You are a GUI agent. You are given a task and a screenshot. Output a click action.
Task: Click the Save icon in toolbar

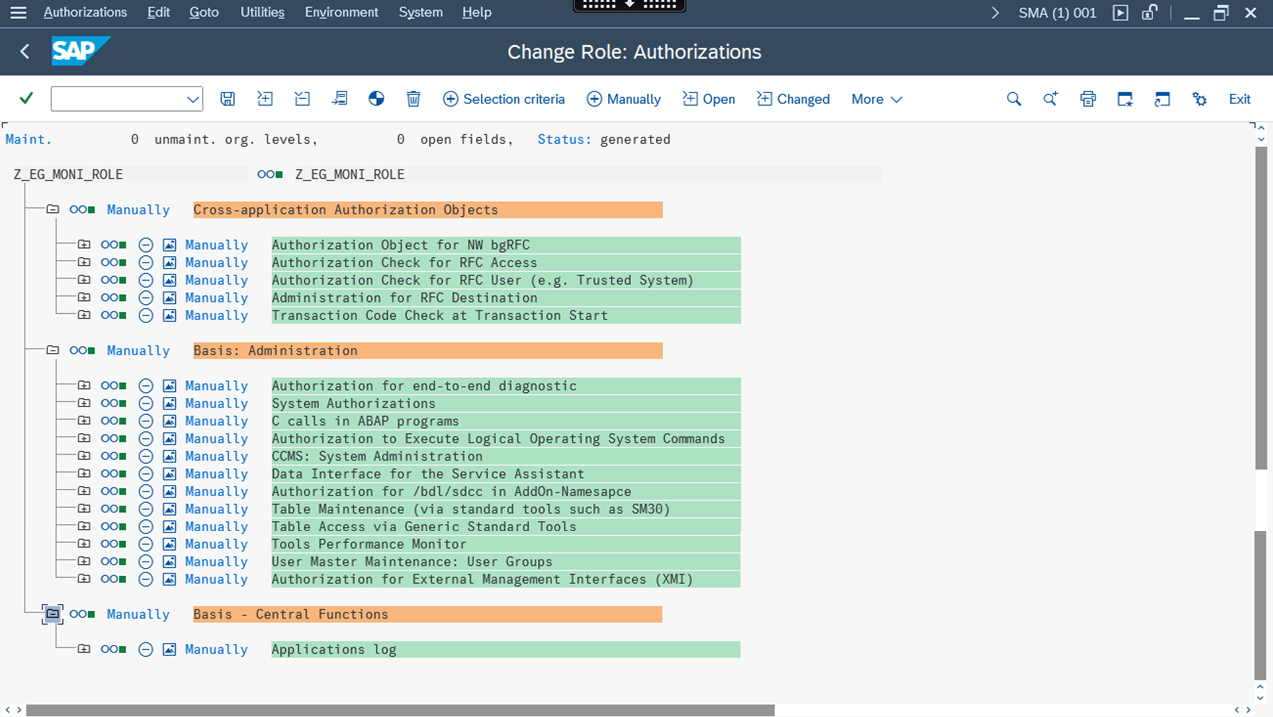click(x=228, y=99)
